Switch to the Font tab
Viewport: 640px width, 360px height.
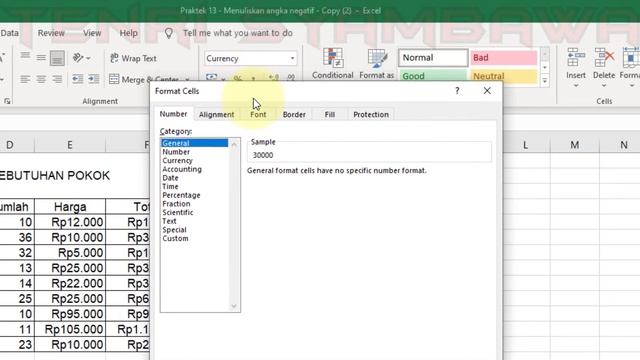[258, 115]
